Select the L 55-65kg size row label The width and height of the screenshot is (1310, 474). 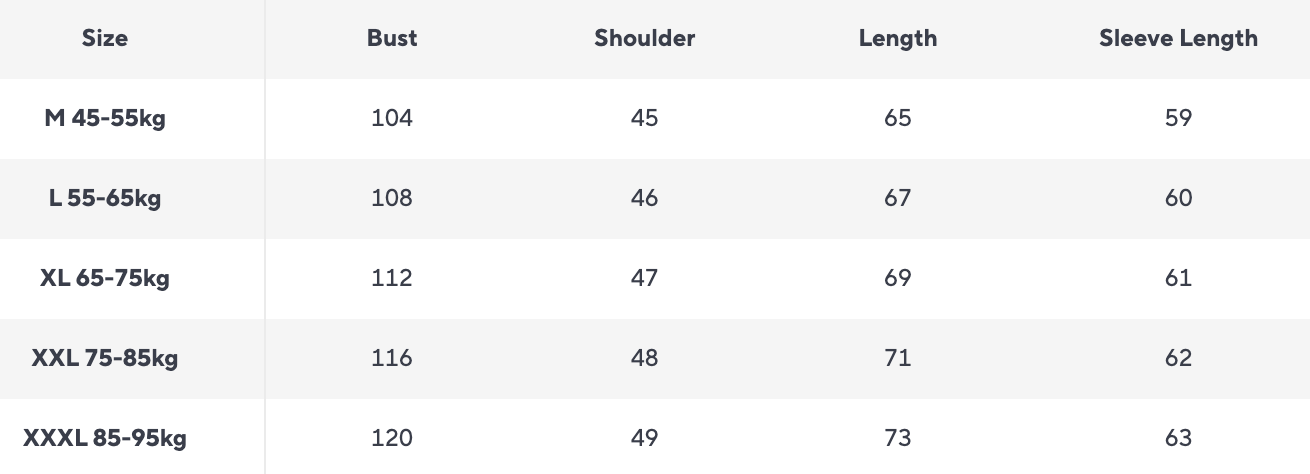(105, 198)
